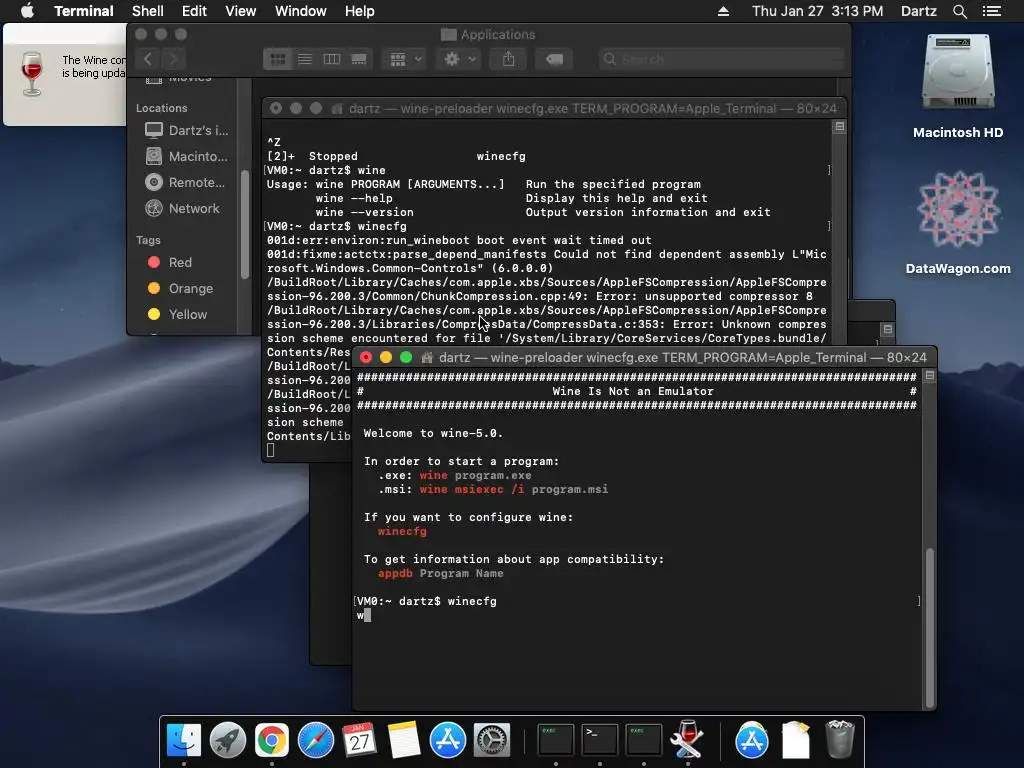Click the front Terminal window scrollbar
1024x768 pixels.
930,627
